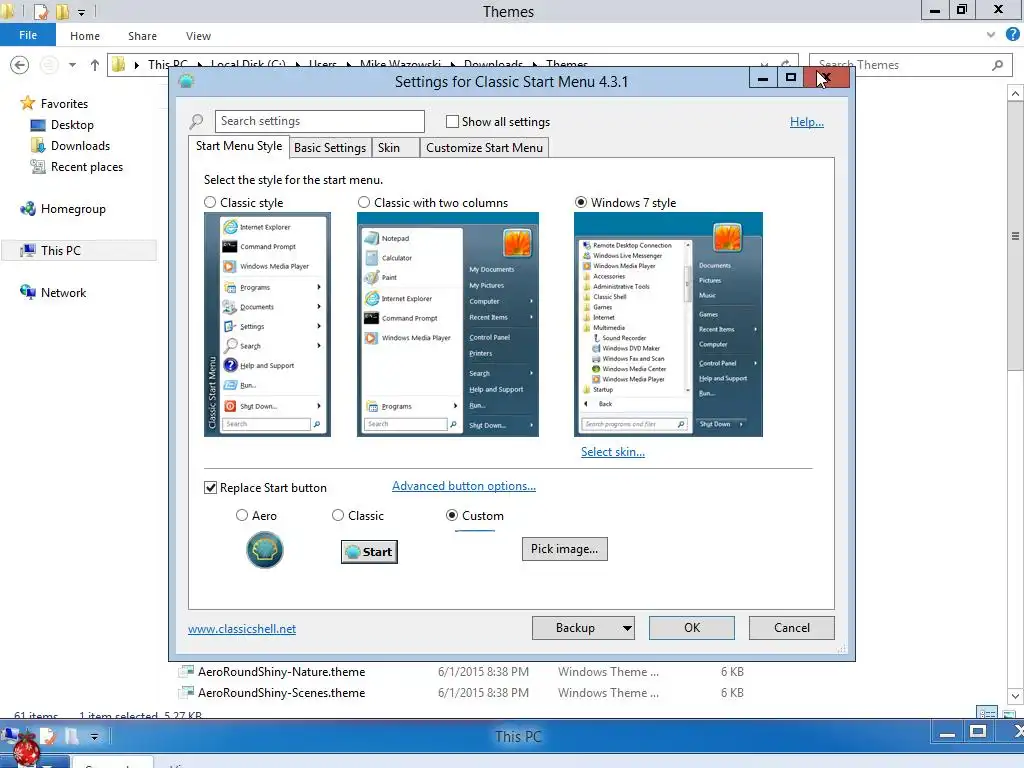This screenshot has width=1024, height=768.
Task: Open the Start Menu Style tab
Action: point(239,146)
